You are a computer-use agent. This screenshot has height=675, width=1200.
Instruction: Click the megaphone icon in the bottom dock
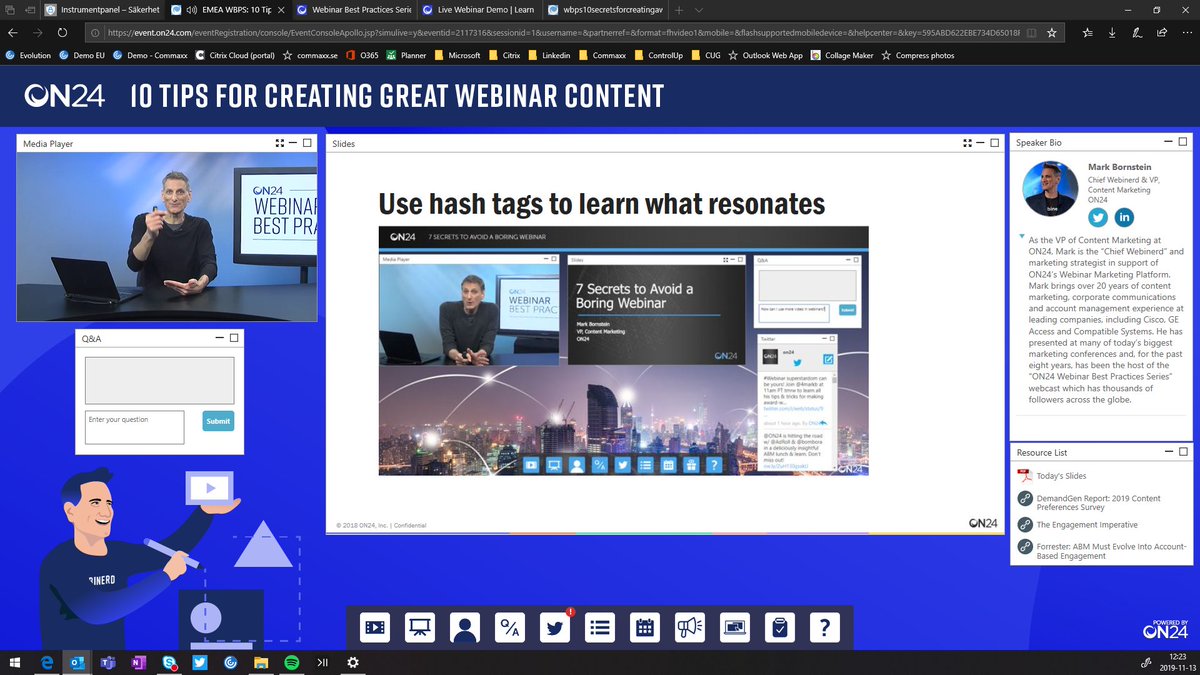click(690, 628)
